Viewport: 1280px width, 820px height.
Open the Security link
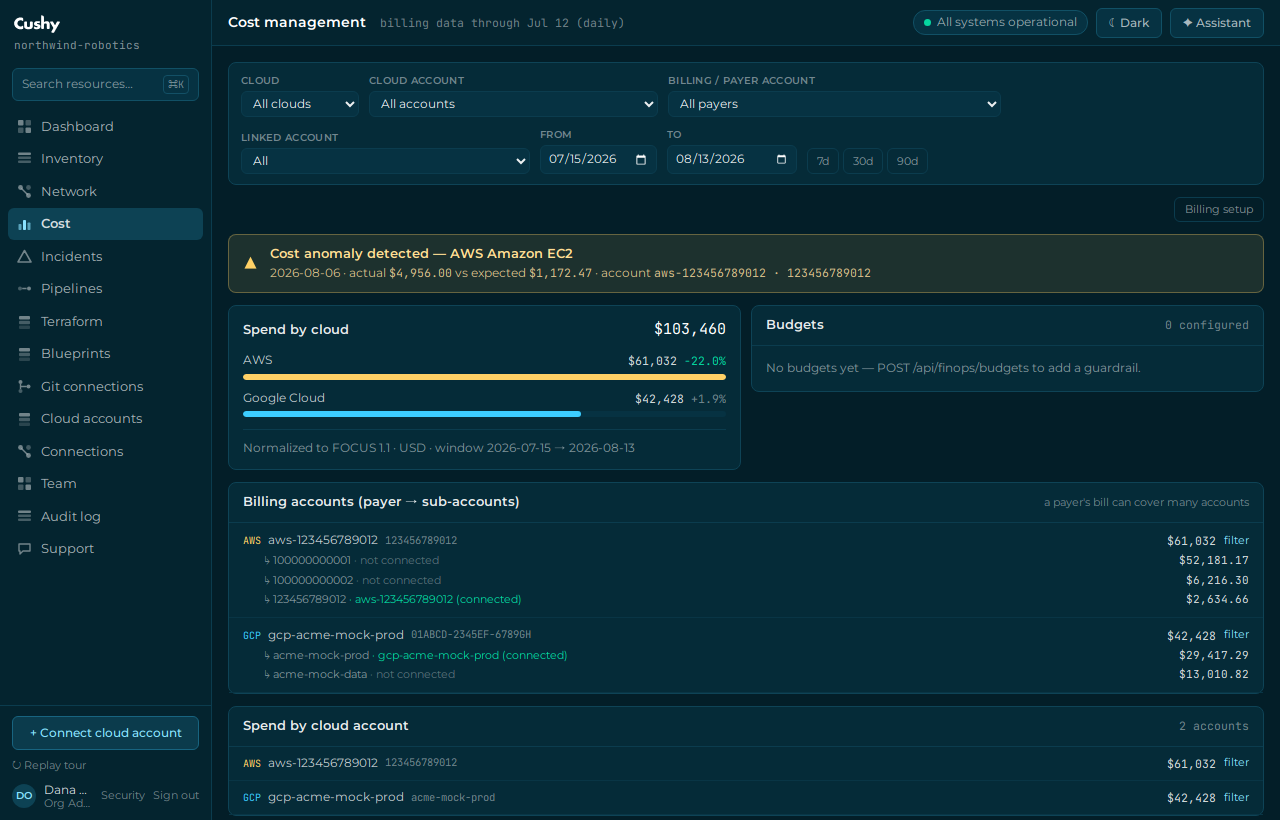[123, 795]
